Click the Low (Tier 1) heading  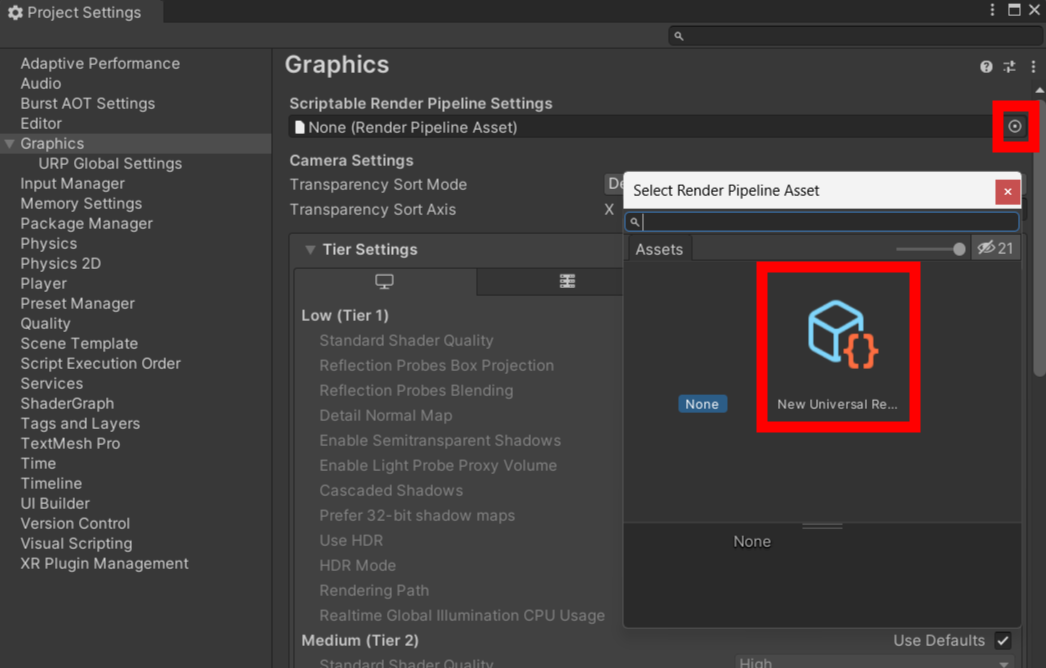(x=345, y=316)
